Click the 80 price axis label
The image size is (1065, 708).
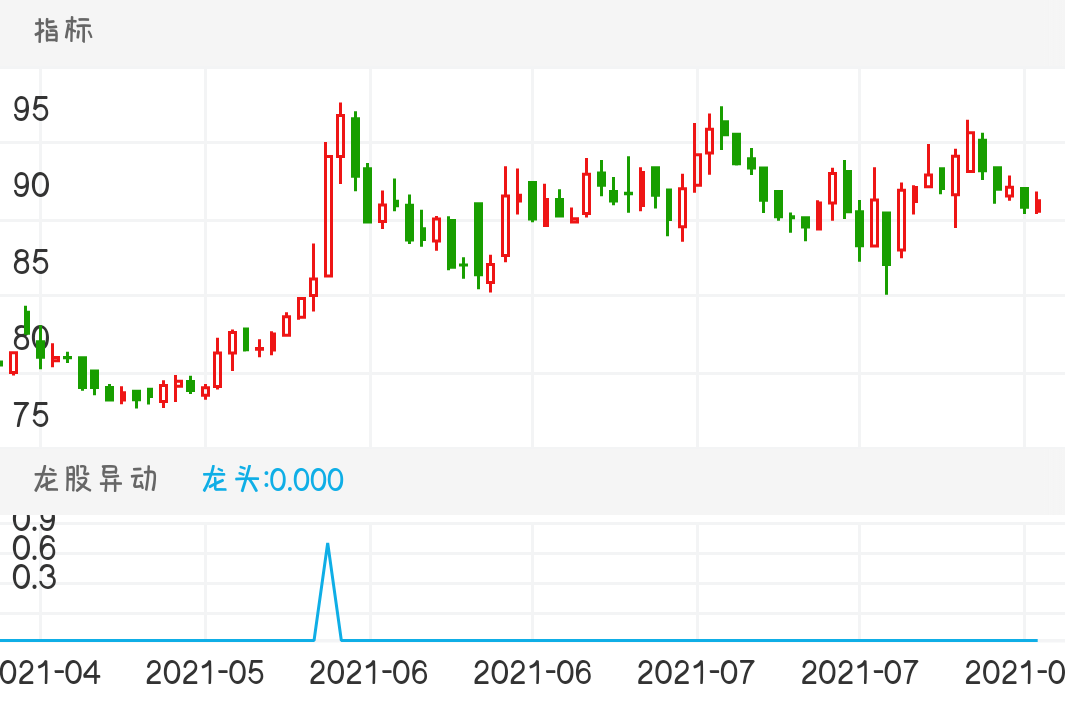click(x=30, y=338)
